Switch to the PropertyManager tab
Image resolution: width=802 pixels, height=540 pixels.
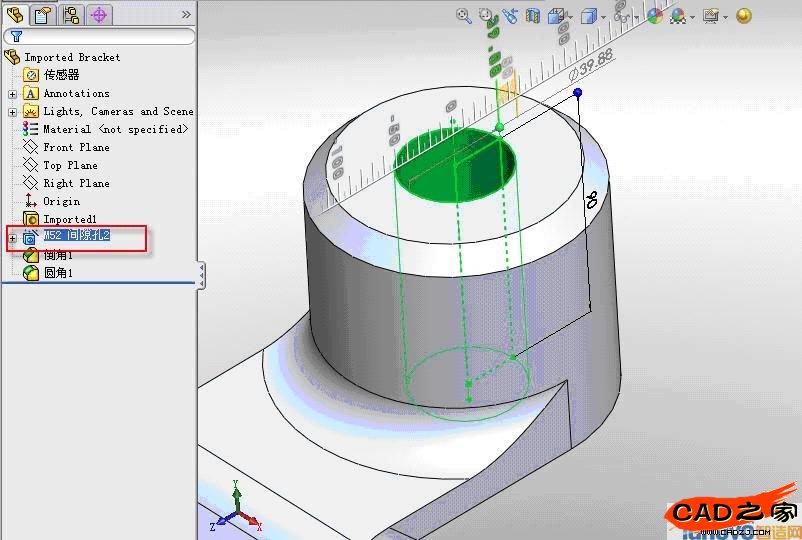click(42, 14)
